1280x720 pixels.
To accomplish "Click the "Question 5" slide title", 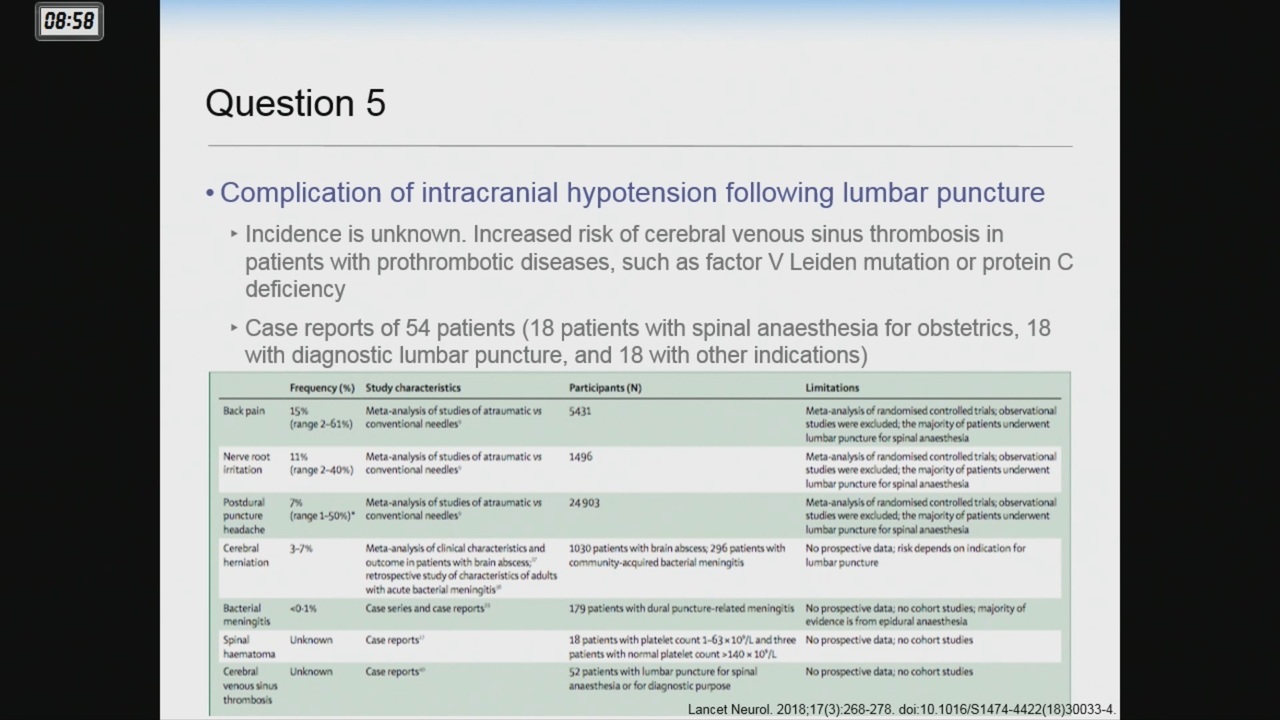I will coord(295,103).
